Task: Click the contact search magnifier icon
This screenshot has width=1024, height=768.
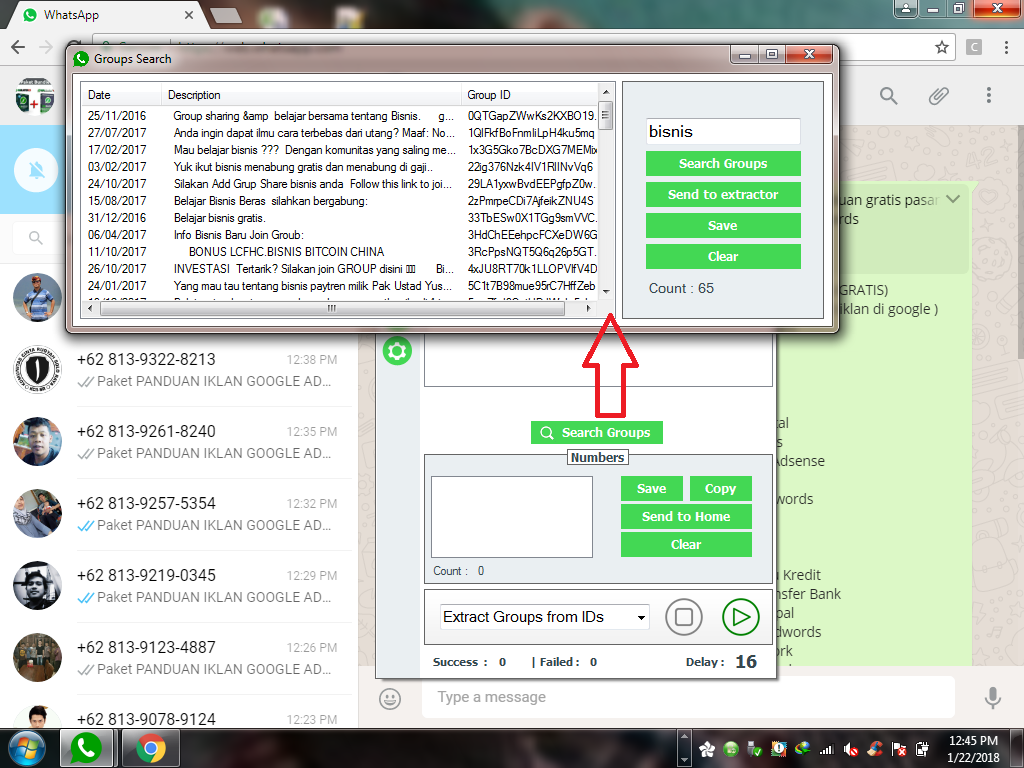Action: (x=36, y=238)
